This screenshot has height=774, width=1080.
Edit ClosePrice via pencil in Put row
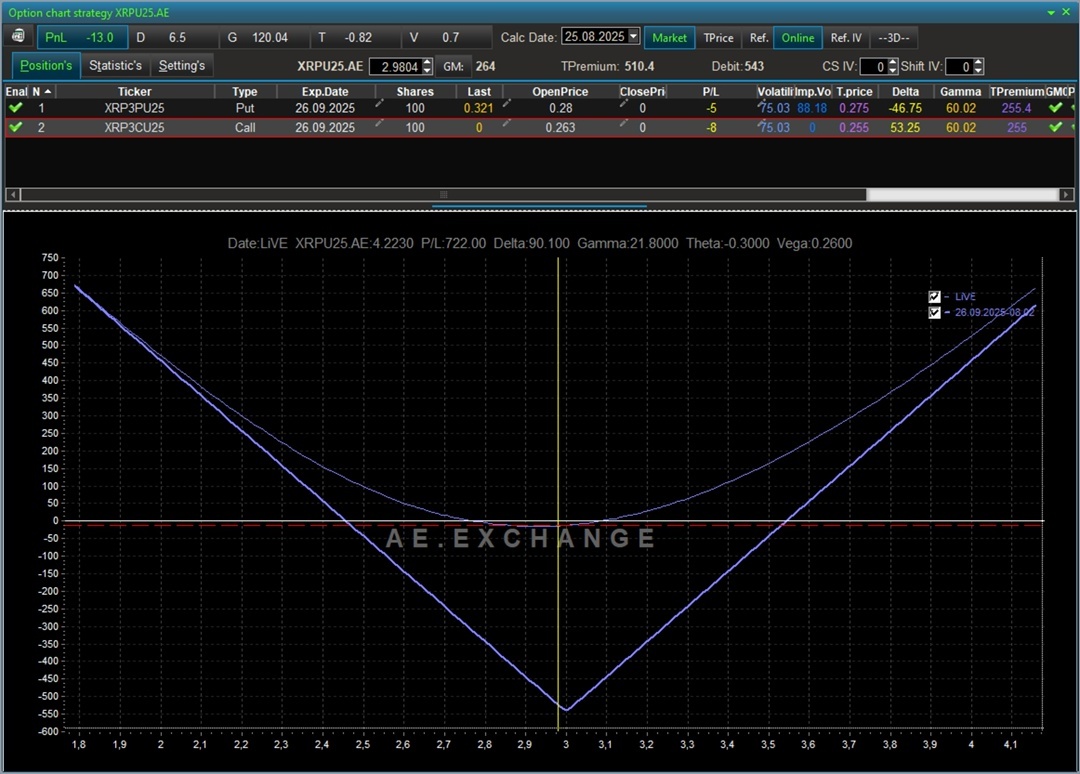click(623, 104)
